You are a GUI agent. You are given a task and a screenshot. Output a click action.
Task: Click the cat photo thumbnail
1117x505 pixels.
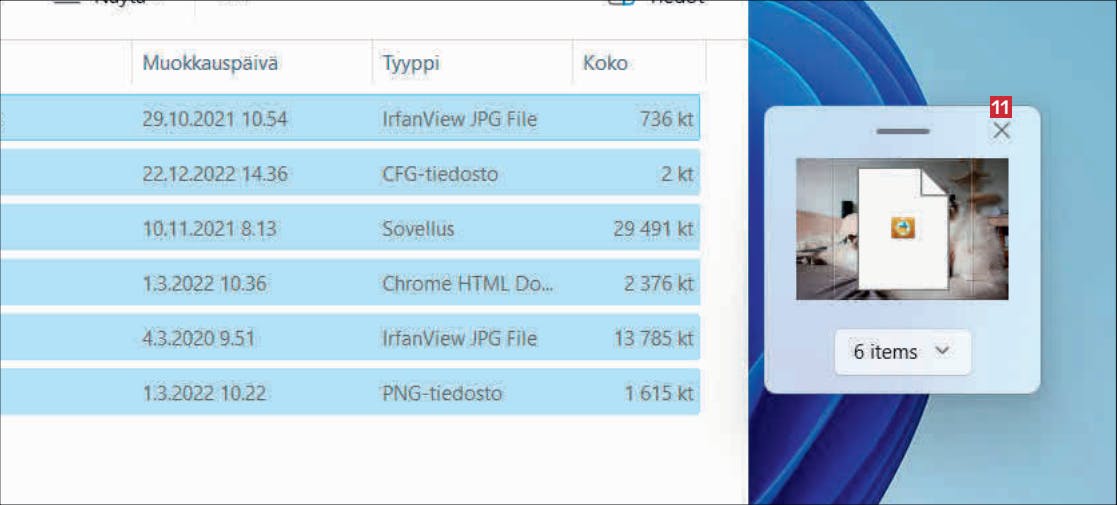pyautogui.click(x=902, y=229)
